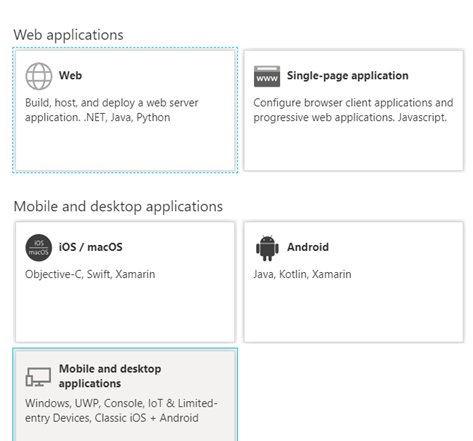Click the Android robot icon
Image resolution: width=473 pixels, height=441 pixels.
[x=267, y=248]
